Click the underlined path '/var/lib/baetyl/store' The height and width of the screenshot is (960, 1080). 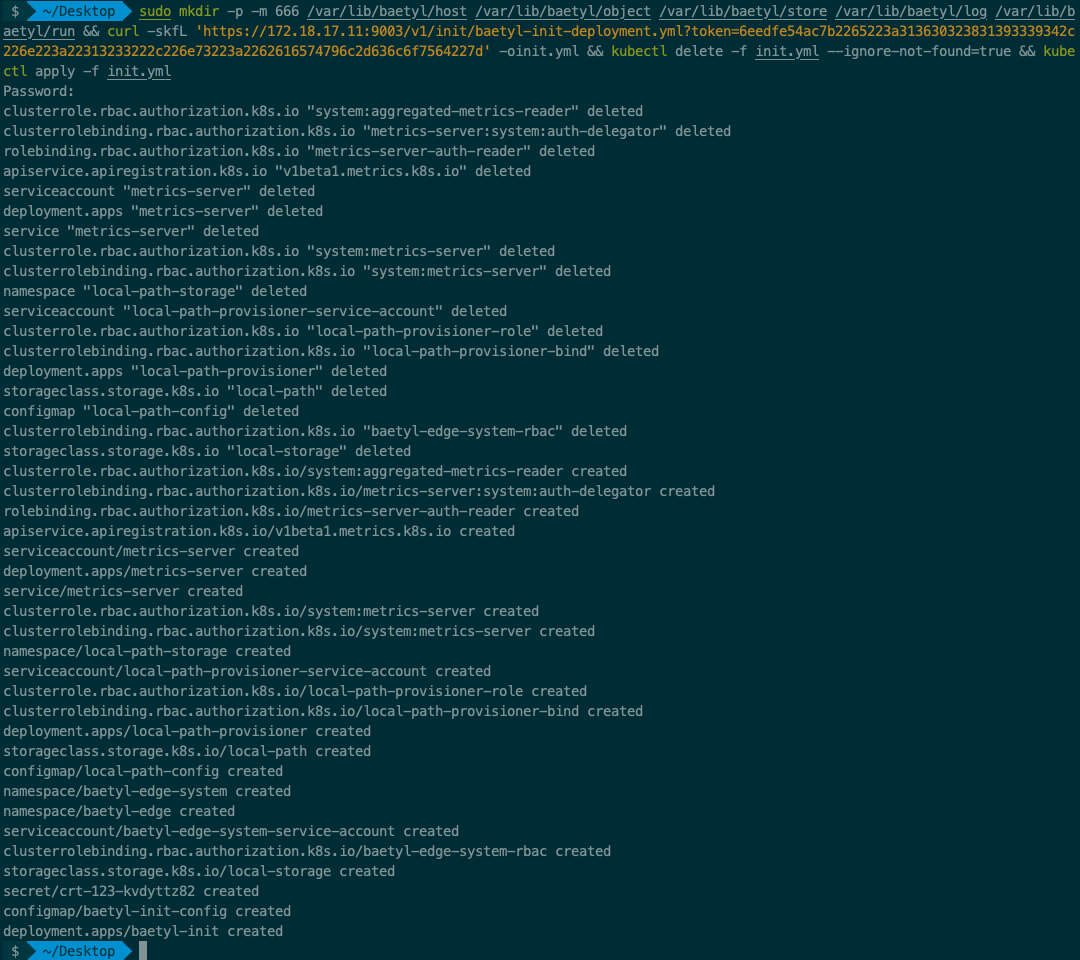(x=743, y=12)
